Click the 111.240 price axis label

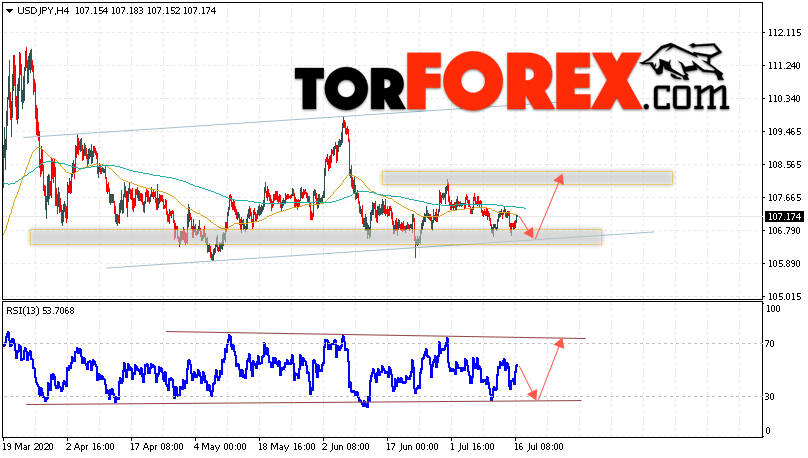[x=784, y=66]
